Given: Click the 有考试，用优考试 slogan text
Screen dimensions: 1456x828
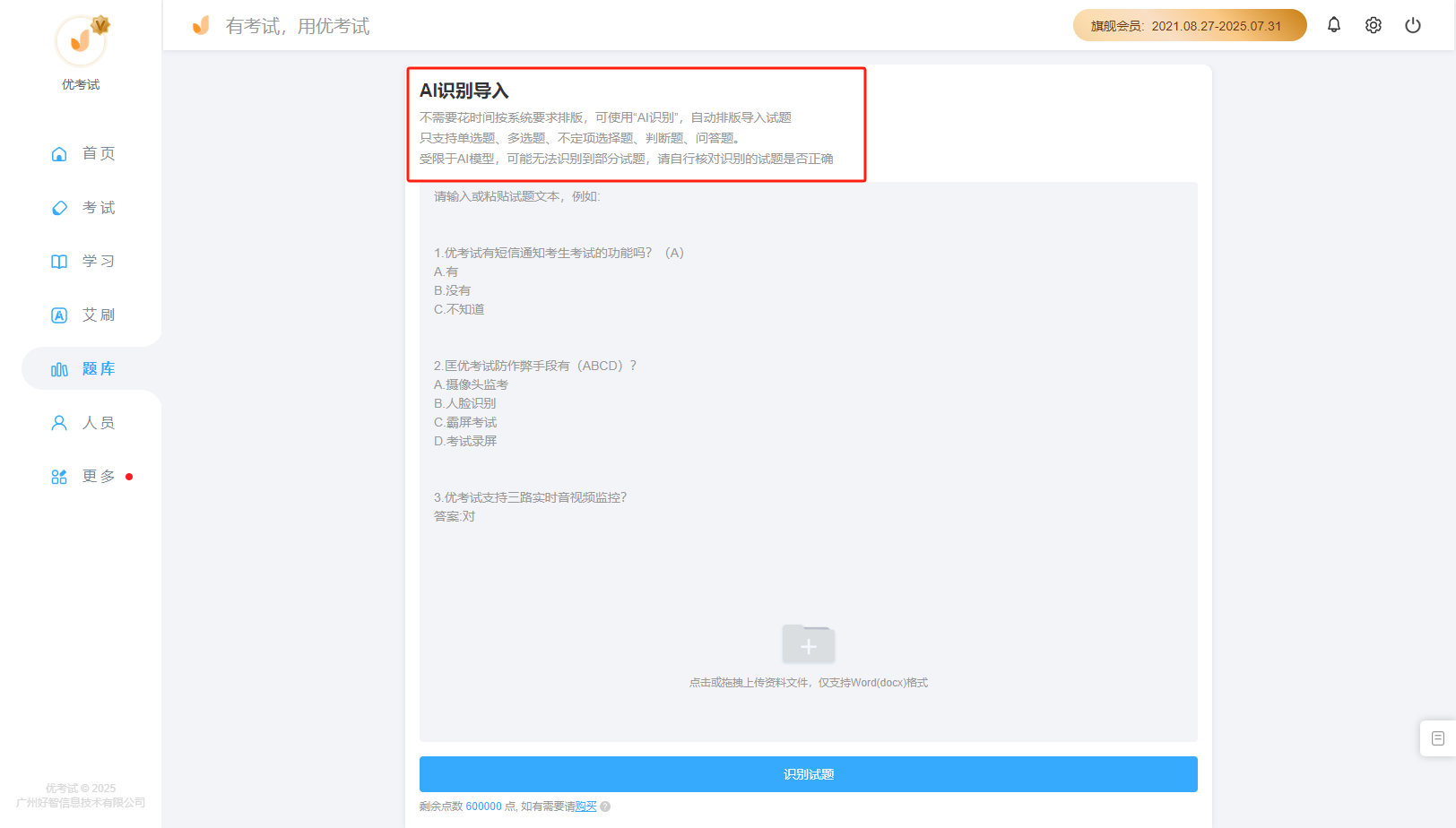Looking at the screenshot, I should [298, 26].
